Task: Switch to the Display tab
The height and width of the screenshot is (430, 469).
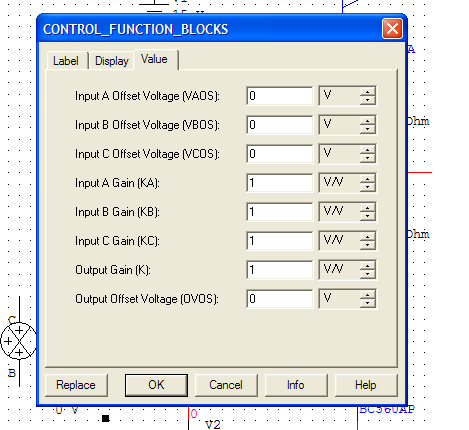Action: pos(112,61)
